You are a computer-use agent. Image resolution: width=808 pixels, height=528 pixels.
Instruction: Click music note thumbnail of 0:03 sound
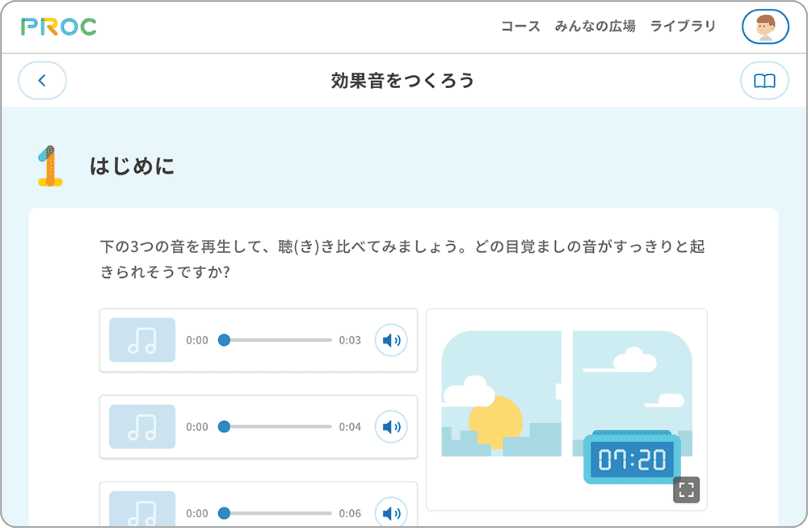point(142,340)
